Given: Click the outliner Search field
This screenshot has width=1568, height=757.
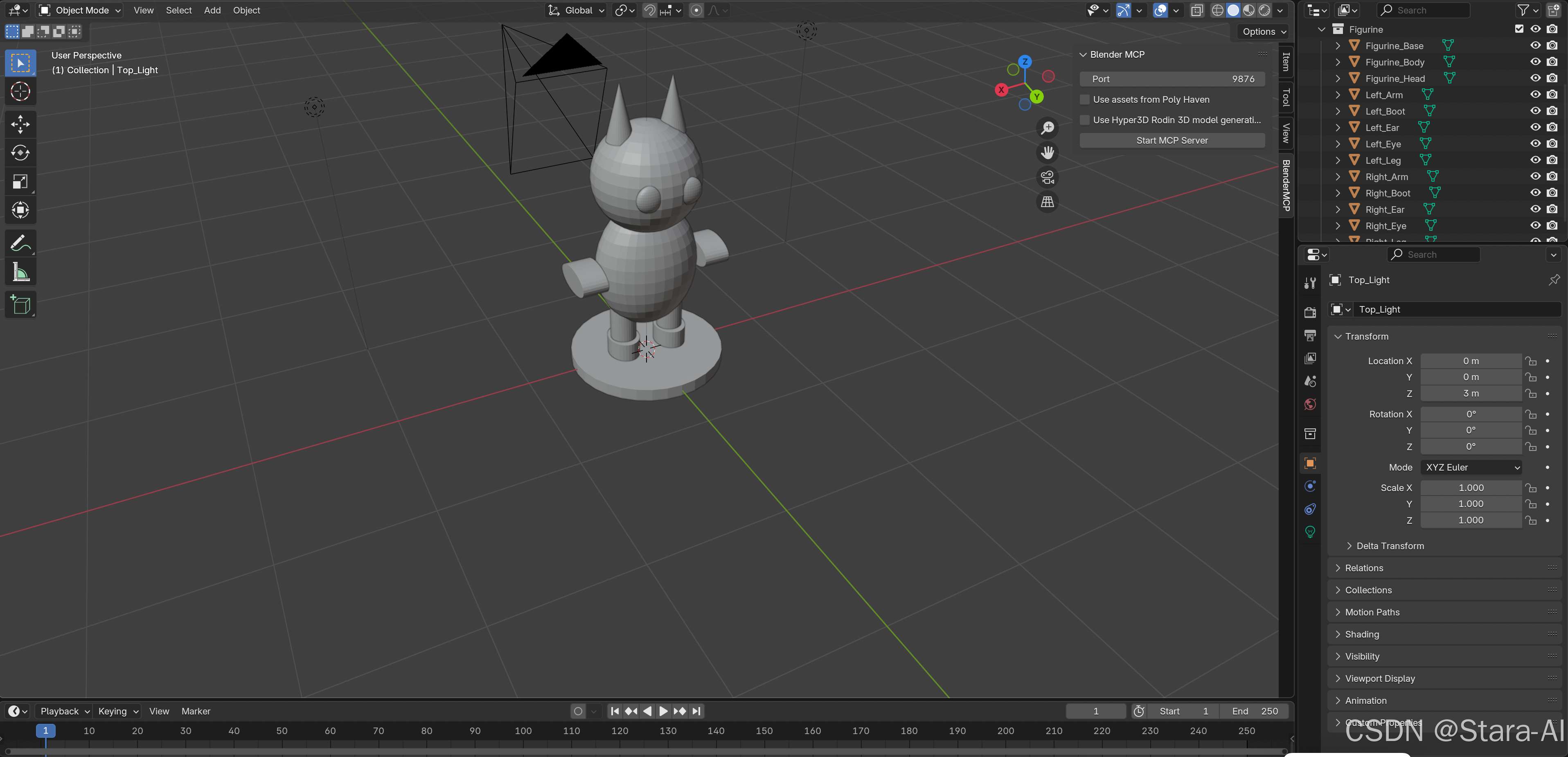Looking at the screenshot, I should pos(1424,10).
